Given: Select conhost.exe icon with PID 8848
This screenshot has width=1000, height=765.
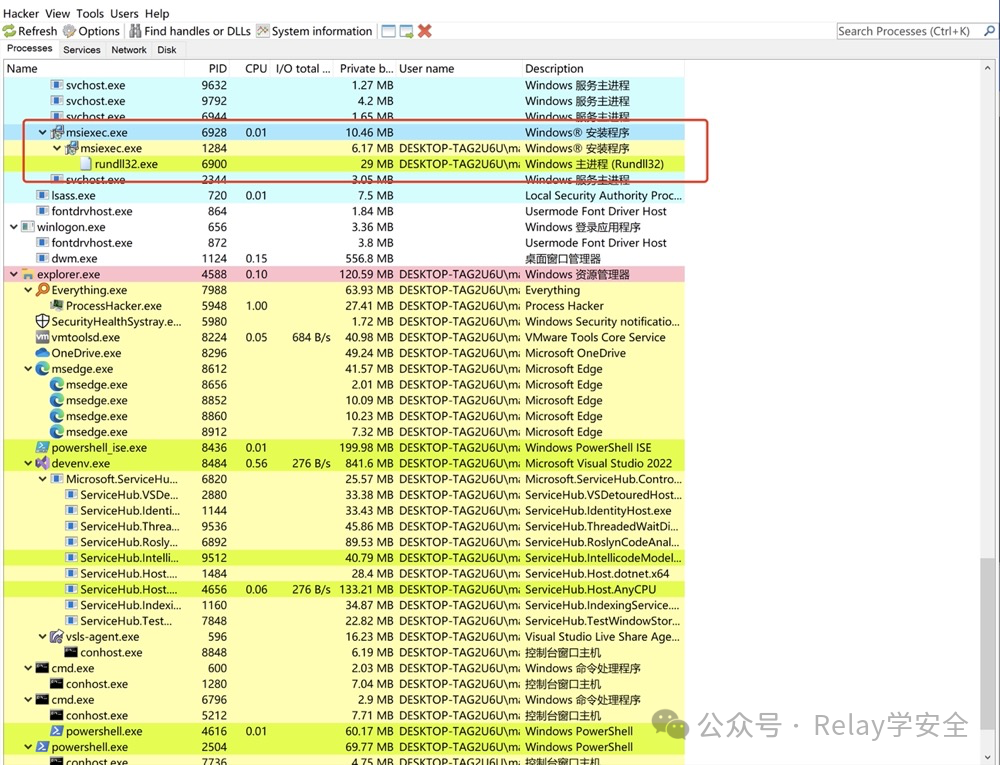Looking at the screenshot, I should 71,652.
